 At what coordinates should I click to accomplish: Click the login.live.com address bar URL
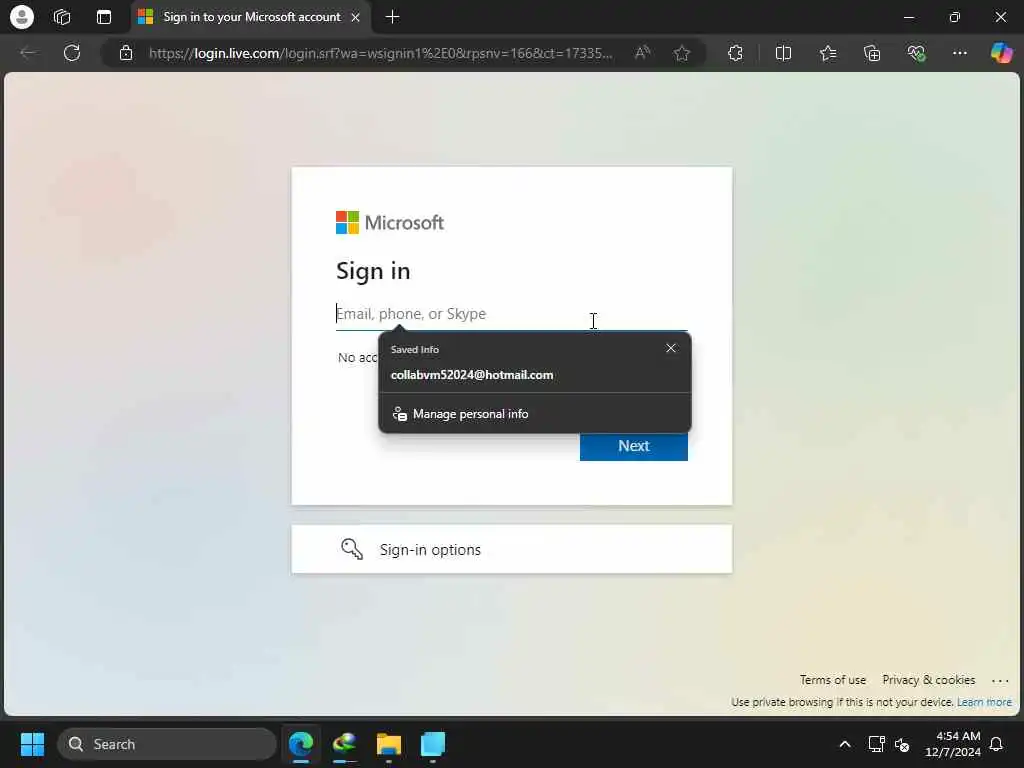pyautogui.click(x=380, y=53)
